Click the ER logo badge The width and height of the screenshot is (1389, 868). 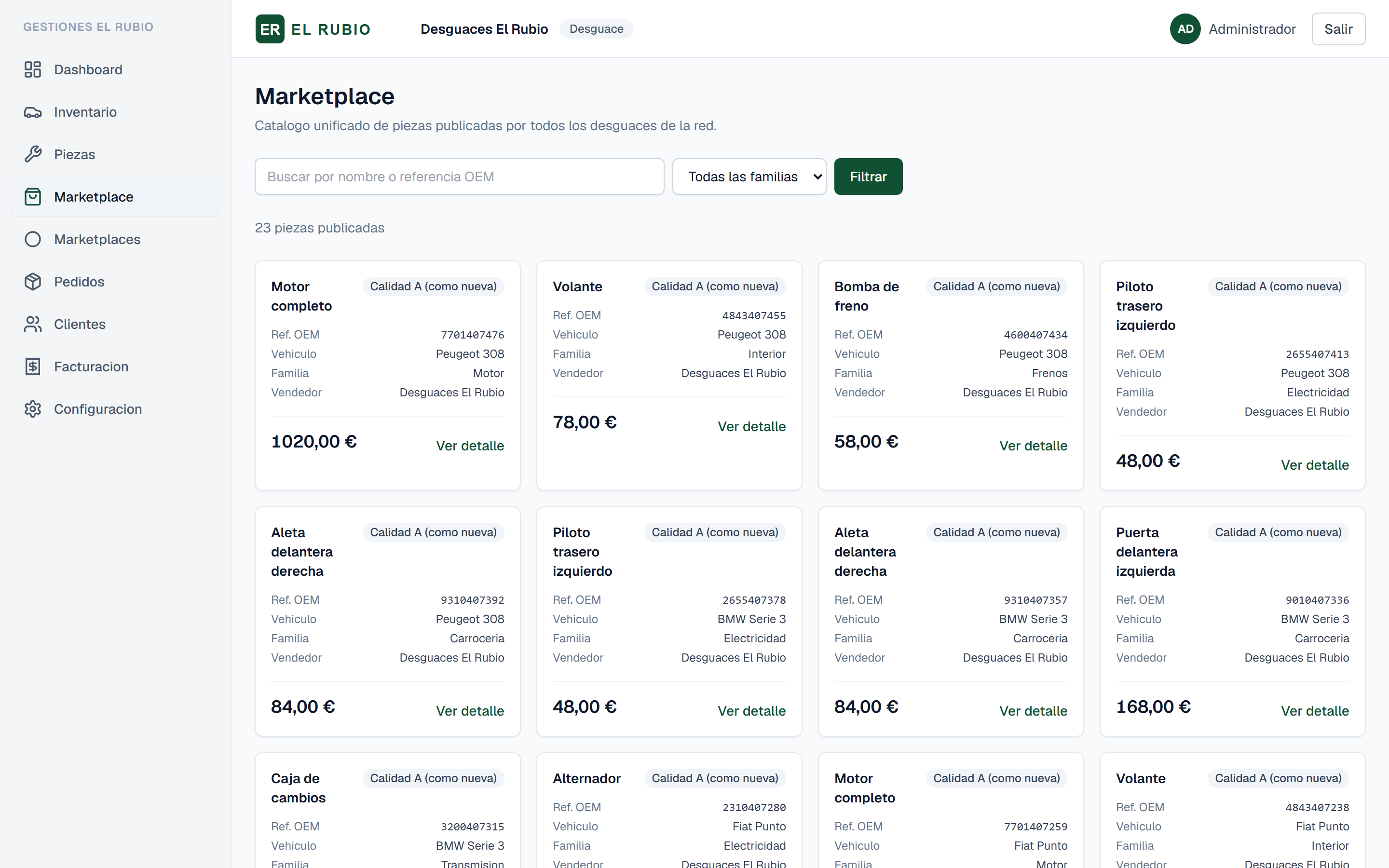click(270, 29)
